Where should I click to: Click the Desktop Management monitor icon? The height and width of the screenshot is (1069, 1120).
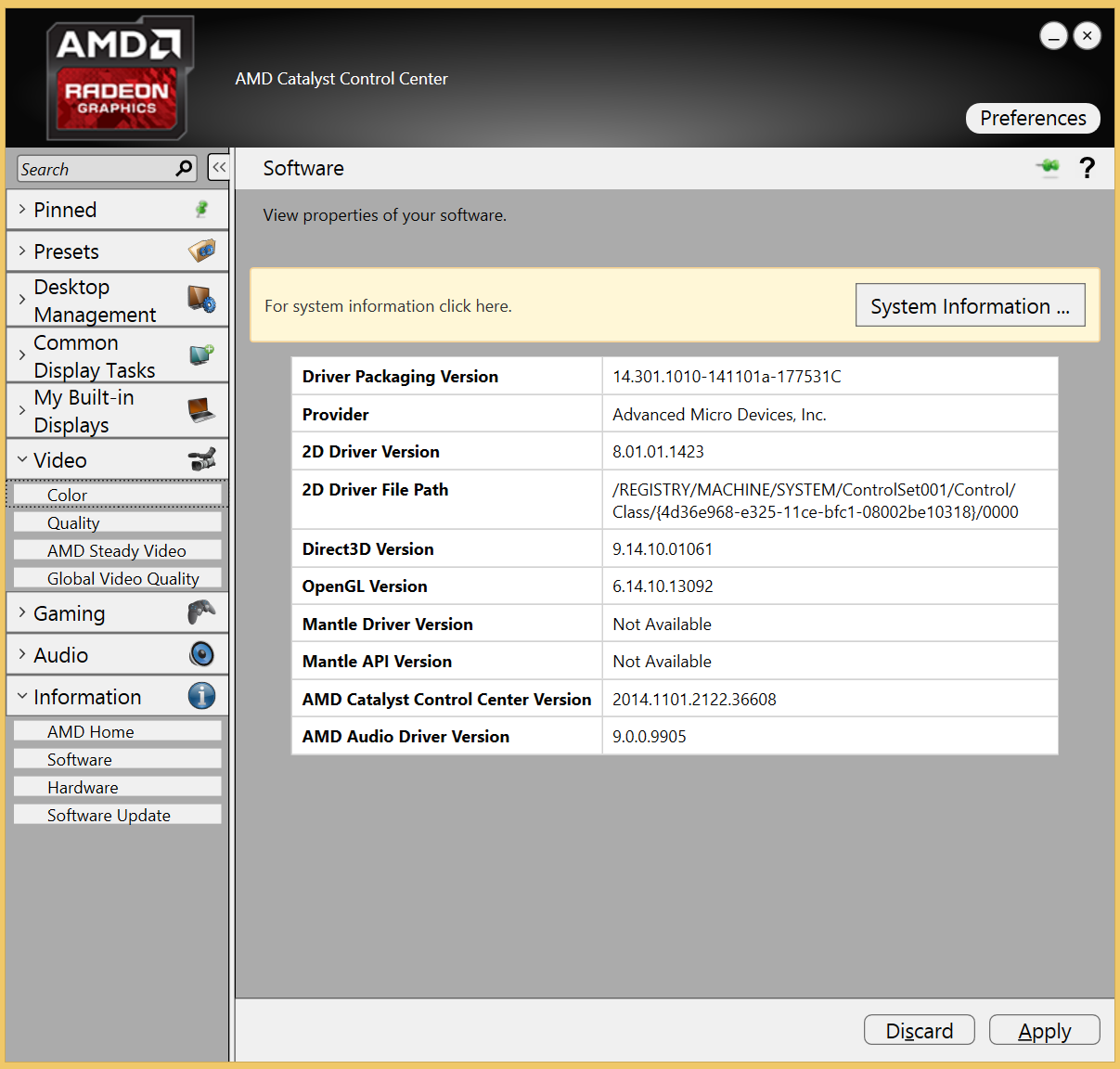pyautogui.click(x=201, y=299)
